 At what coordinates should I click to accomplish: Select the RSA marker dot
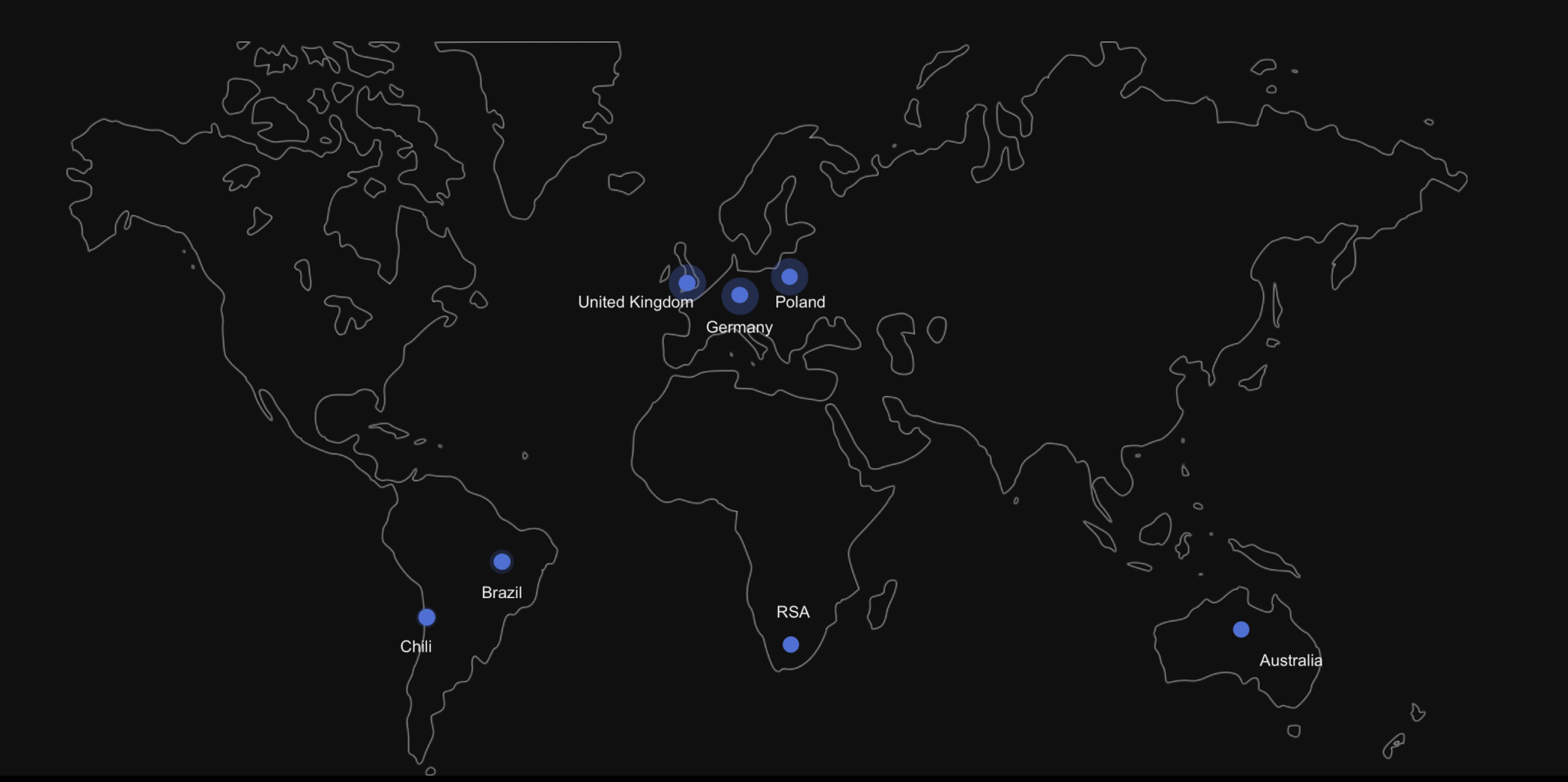(x=791, y=645)
